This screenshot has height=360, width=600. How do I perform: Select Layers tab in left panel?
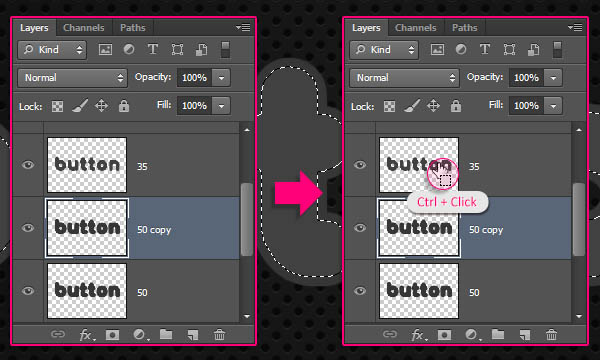[34, 28]
